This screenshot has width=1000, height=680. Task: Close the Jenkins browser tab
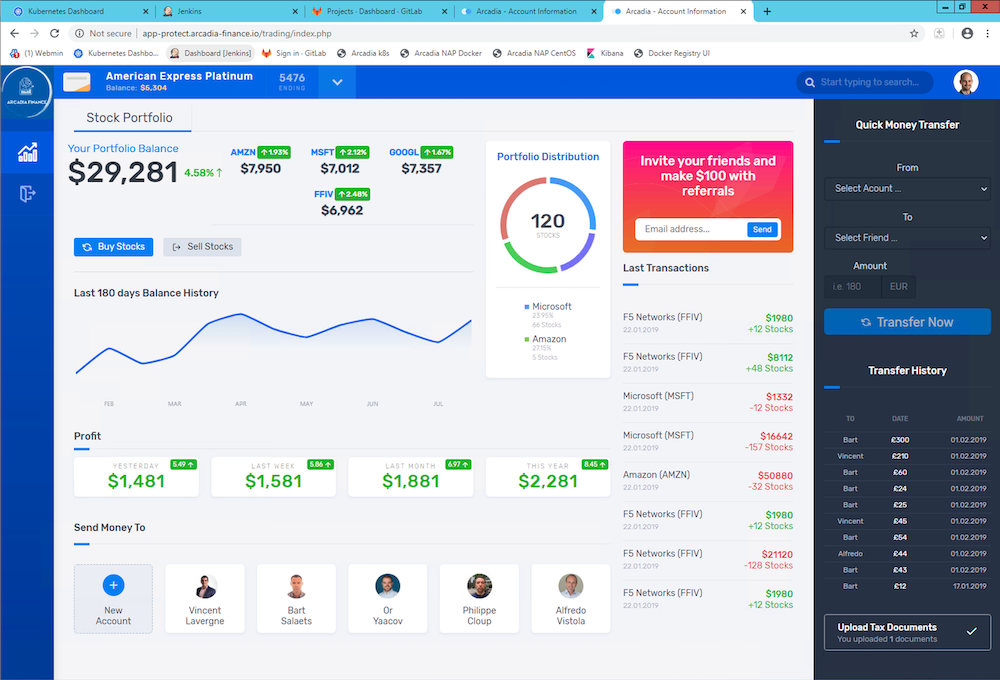(x=295, y=11)
